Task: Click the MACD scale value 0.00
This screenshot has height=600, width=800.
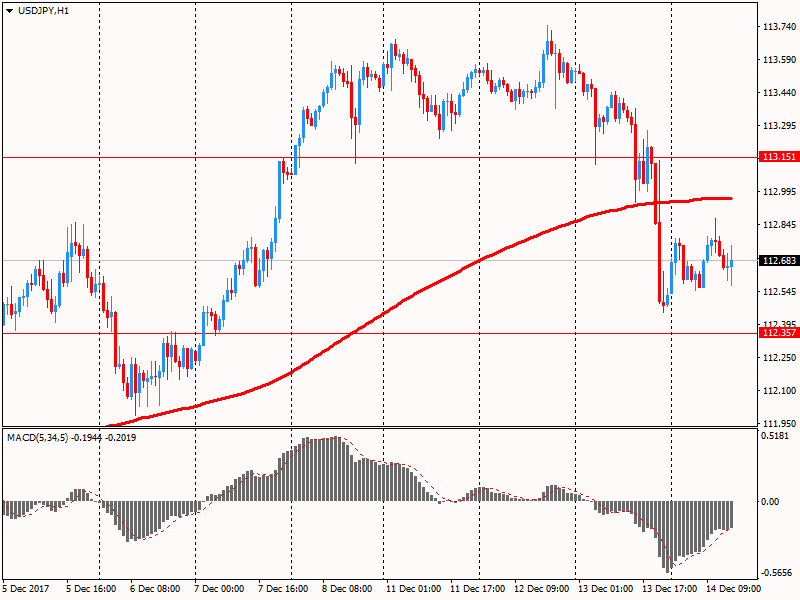Action: 770,502
